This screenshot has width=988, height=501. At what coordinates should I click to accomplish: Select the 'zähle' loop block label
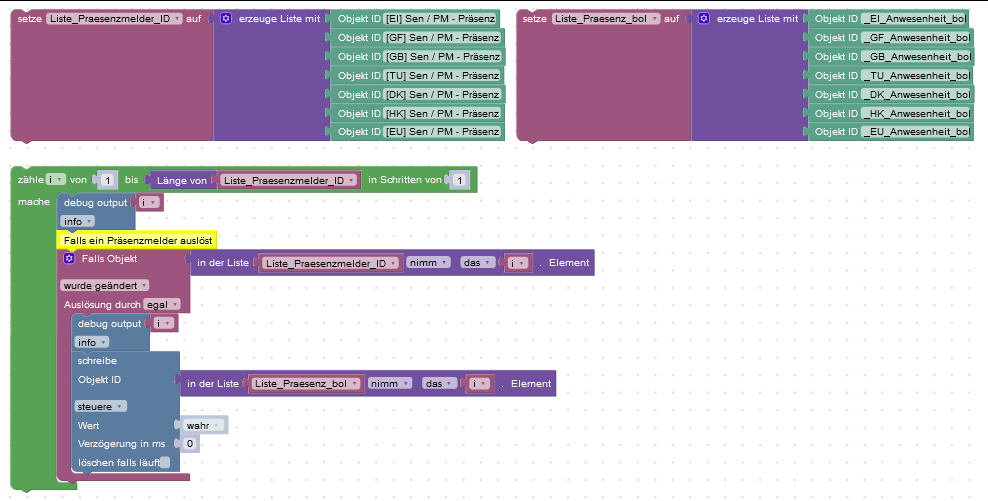30,180
